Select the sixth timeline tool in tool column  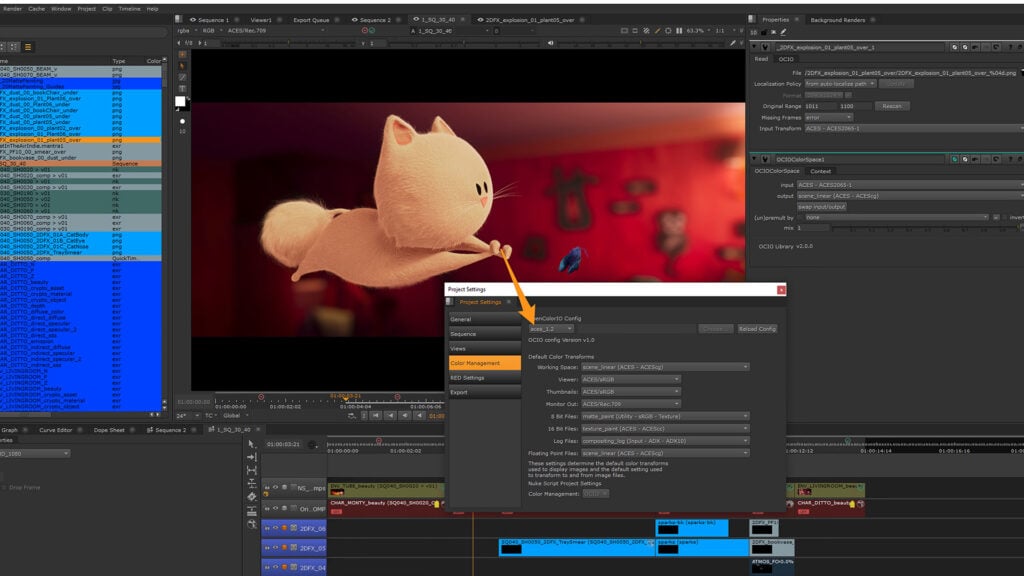(x=251, y=511)
